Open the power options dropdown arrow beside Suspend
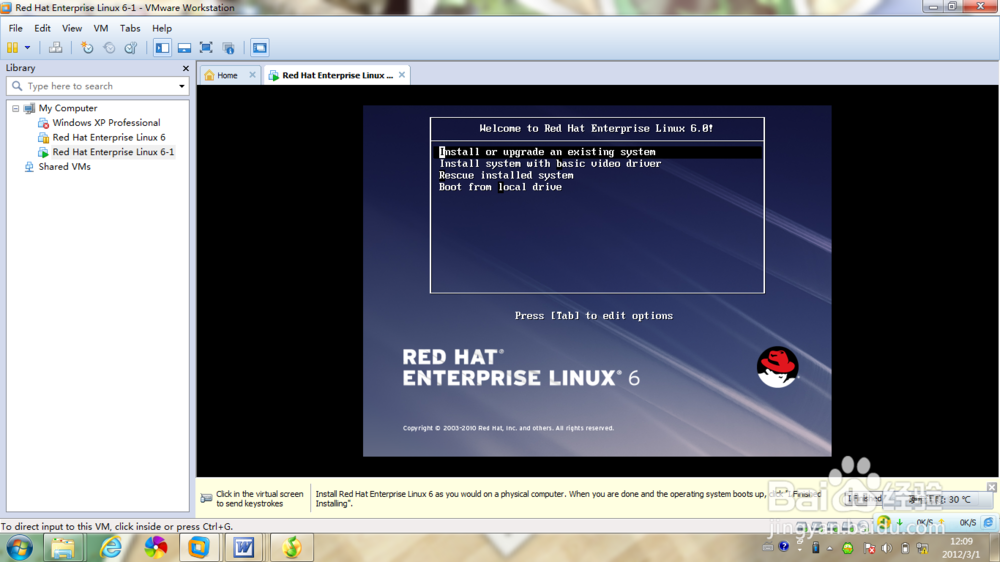 (27, 48)
